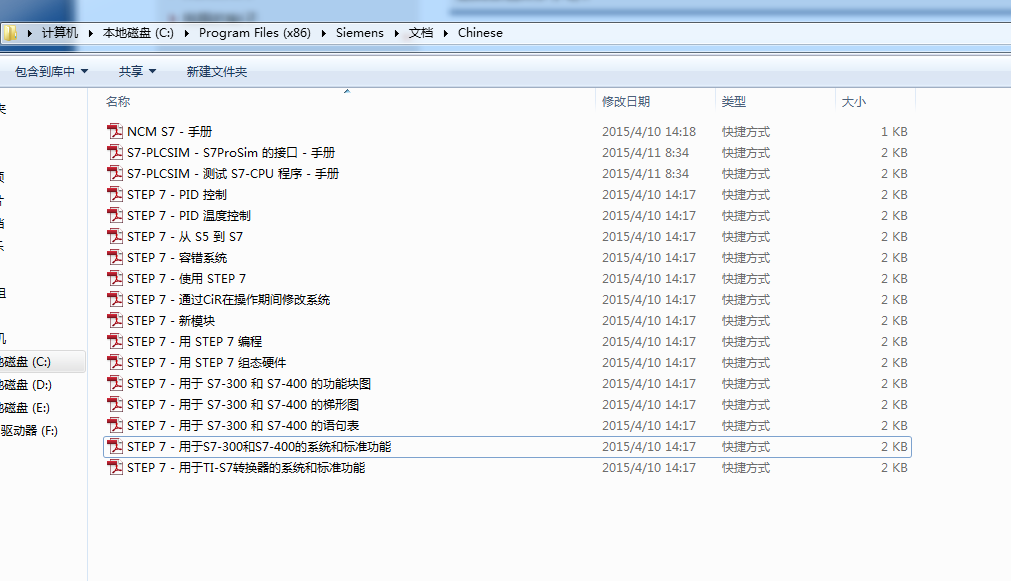Select file STEP 7 - 使用 STEP 7
Viewport: 1011px width, 581px height.
186,279
